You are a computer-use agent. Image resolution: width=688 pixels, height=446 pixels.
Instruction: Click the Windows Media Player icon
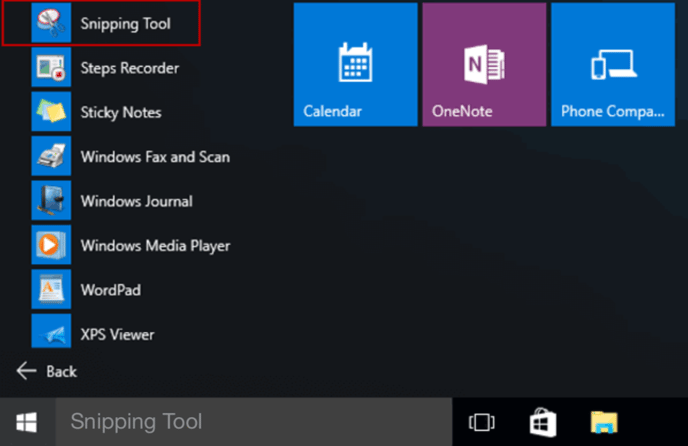click(x=49, y=245)
